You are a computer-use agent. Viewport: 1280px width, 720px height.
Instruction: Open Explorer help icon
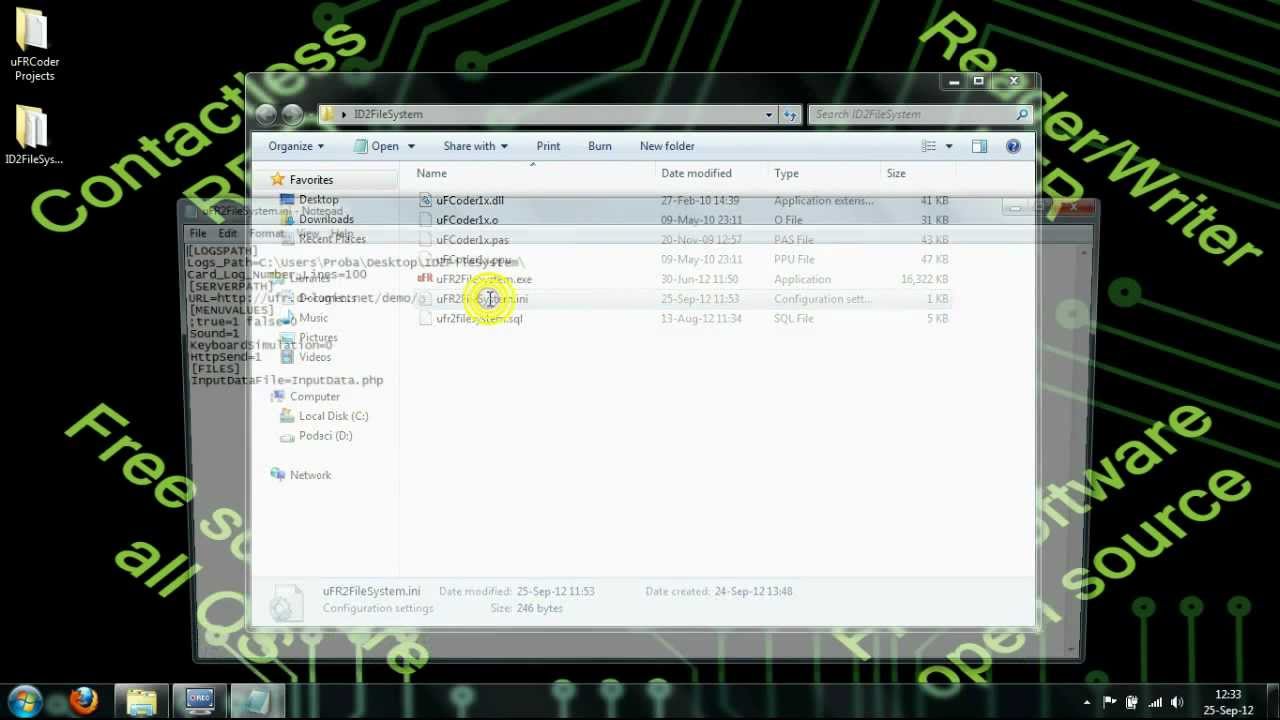[x=1013, y=146]
